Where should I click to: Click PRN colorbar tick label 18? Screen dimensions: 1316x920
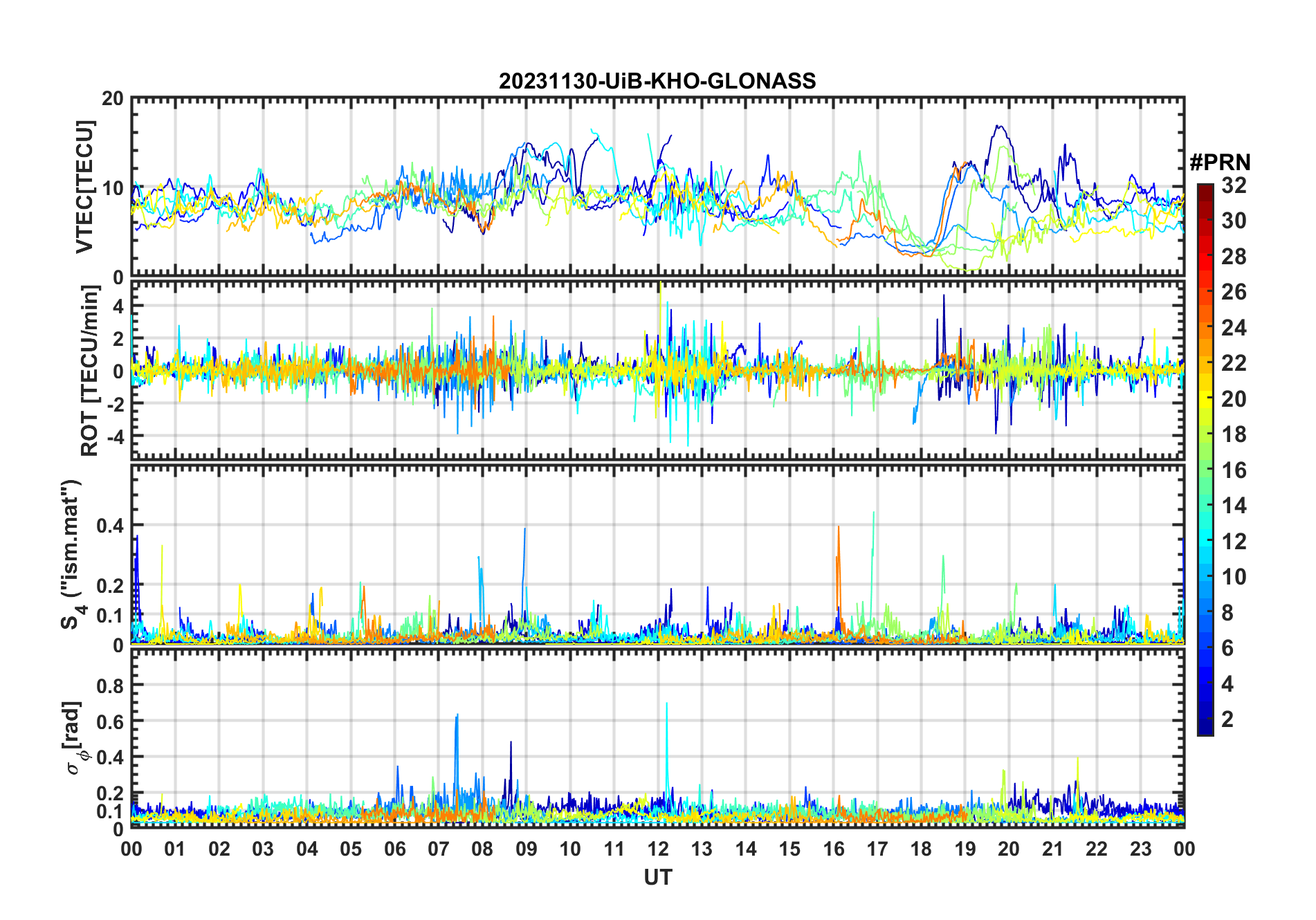click(x=1234, y=434)
